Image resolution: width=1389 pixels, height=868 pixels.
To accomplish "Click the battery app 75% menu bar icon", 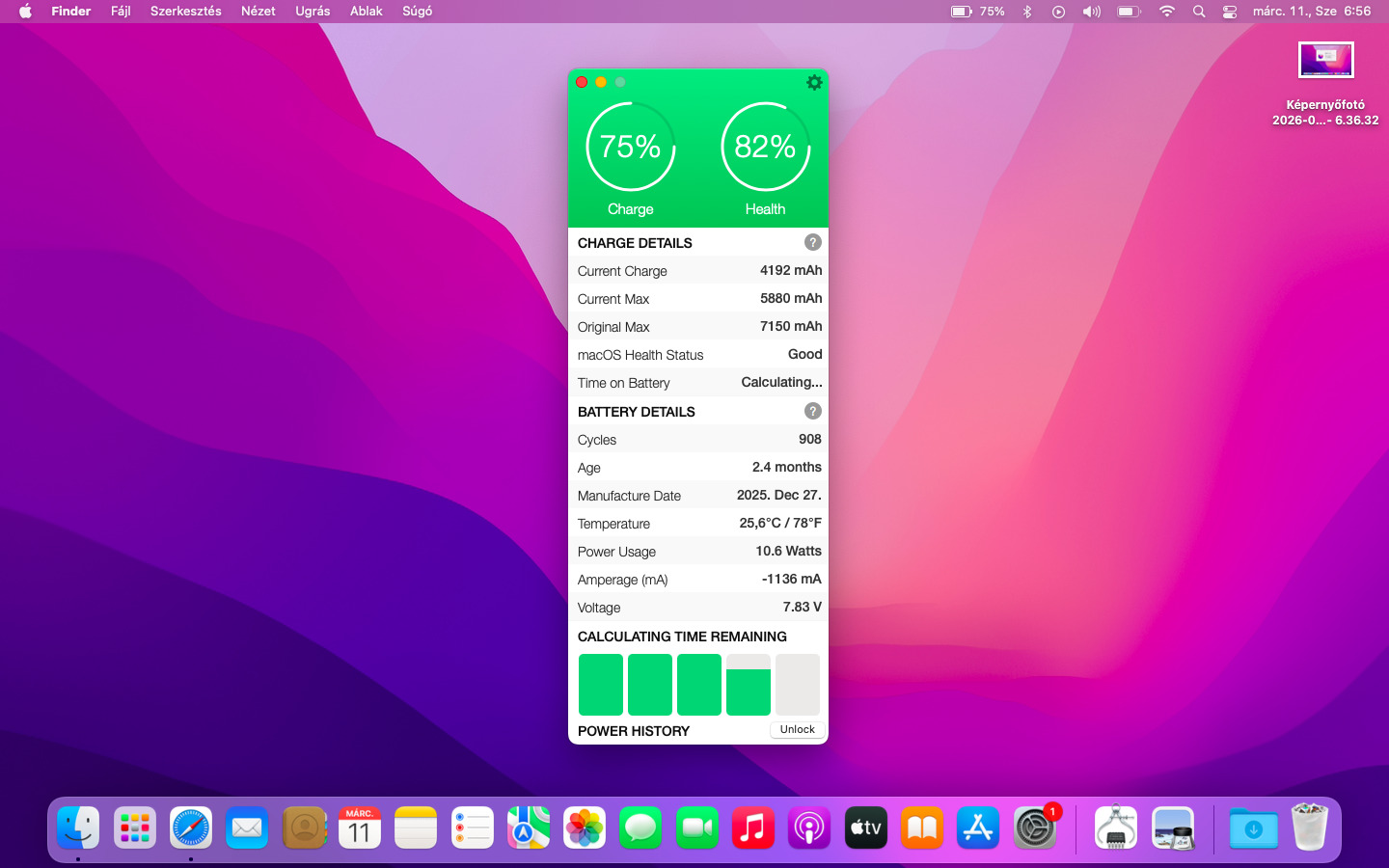I will (977, 12).
